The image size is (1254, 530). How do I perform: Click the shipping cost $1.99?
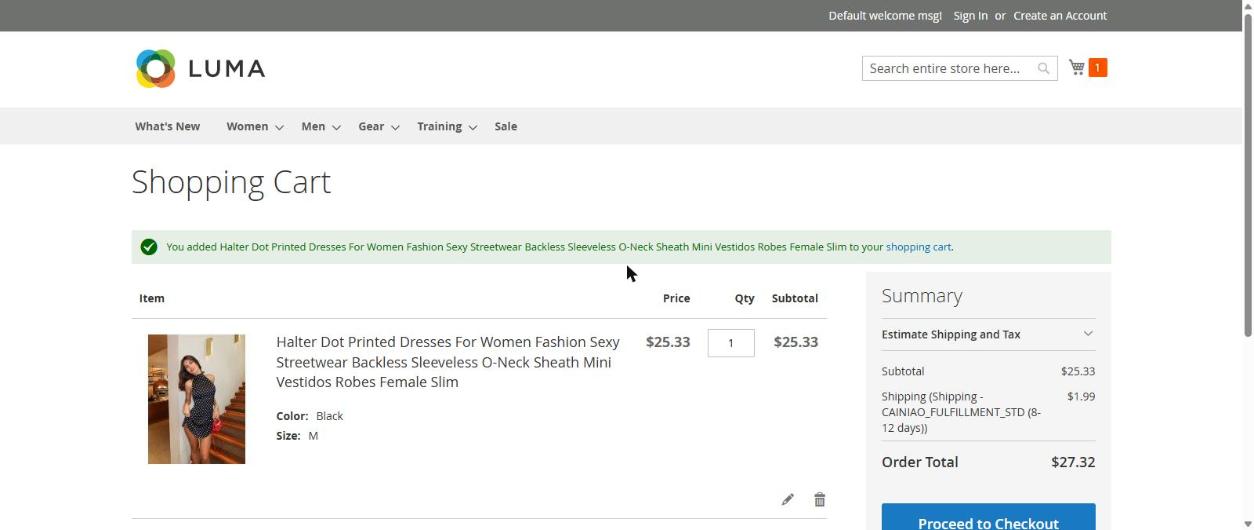click(x=1081, y=396)
